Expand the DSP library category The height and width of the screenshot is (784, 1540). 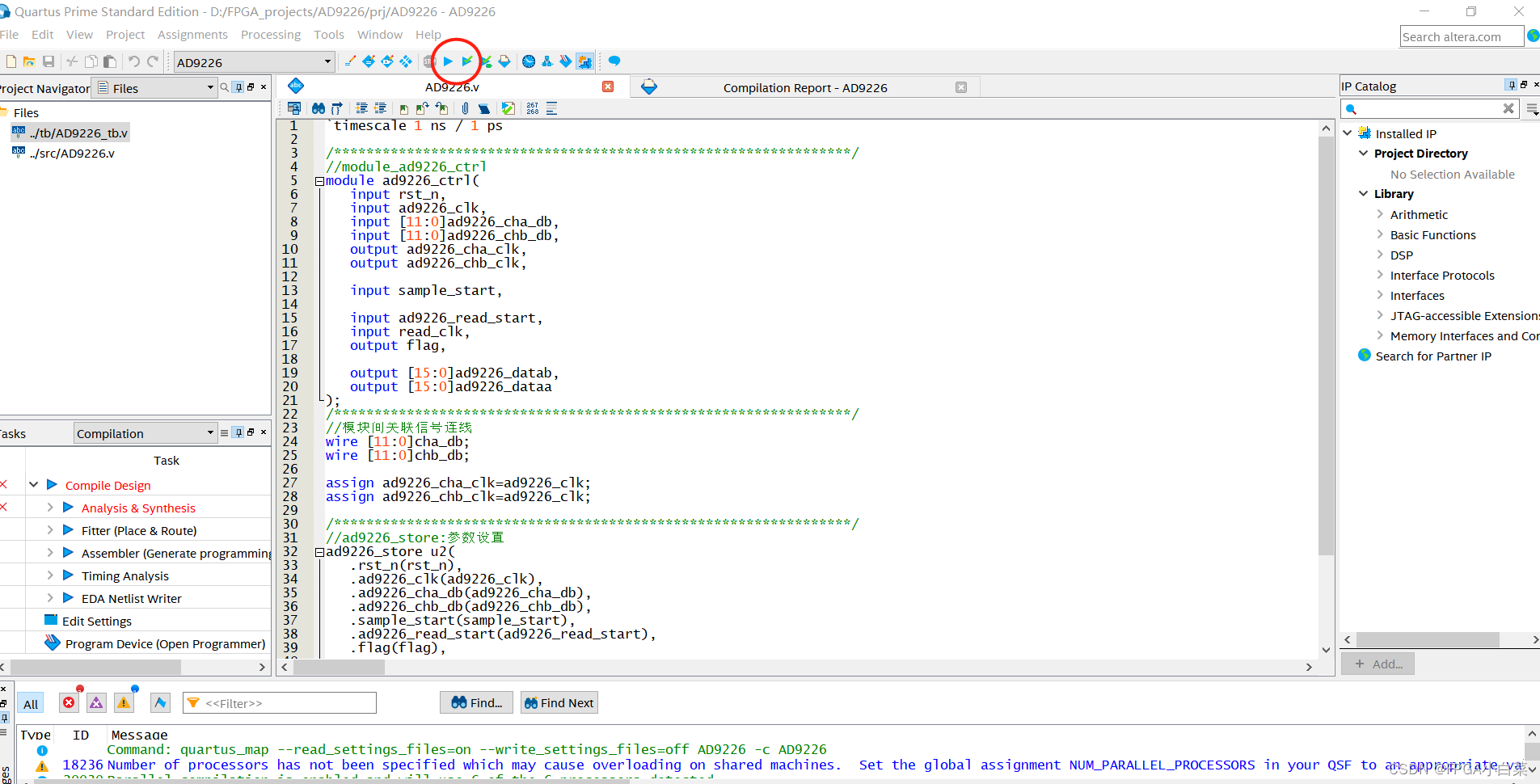point(1380,255)
